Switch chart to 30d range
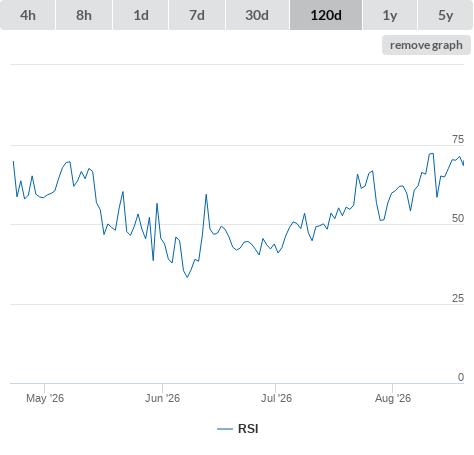This screenshot has height=455, width=474. pos(257,15)
